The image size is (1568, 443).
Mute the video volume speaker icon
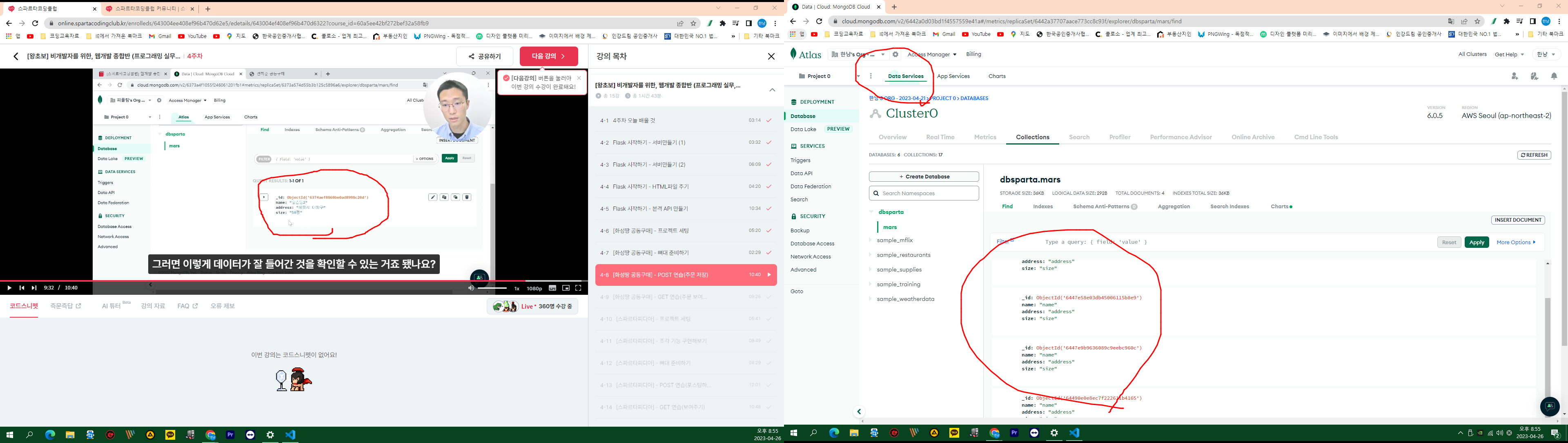[x=470, y=288]
